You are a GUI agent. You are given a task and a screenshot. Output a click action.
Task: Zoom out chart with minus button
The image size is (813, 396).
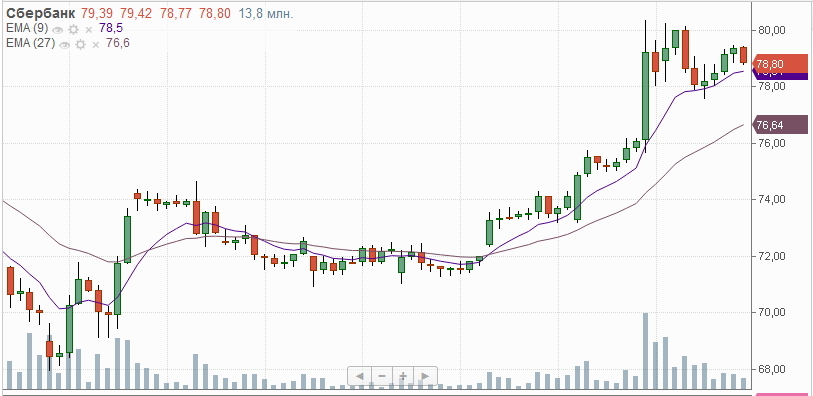pos(382,376)
